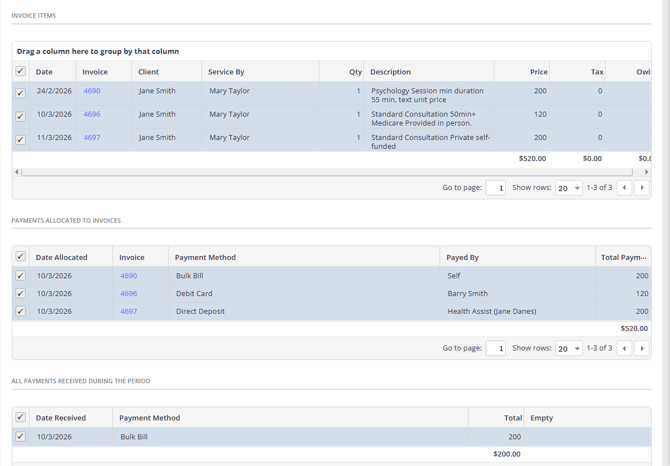Open invoice 4697 link in Payments Allocated
This screenshot has height=466, width=670.
tap(128, 311)
